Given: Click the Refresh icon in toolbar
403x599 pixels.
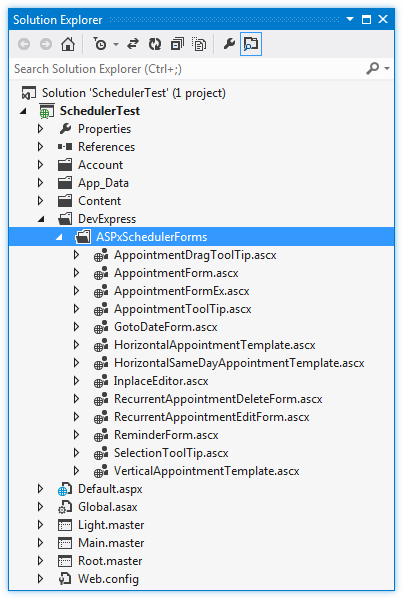Looking at the screenshot, I should click(155, 44).
